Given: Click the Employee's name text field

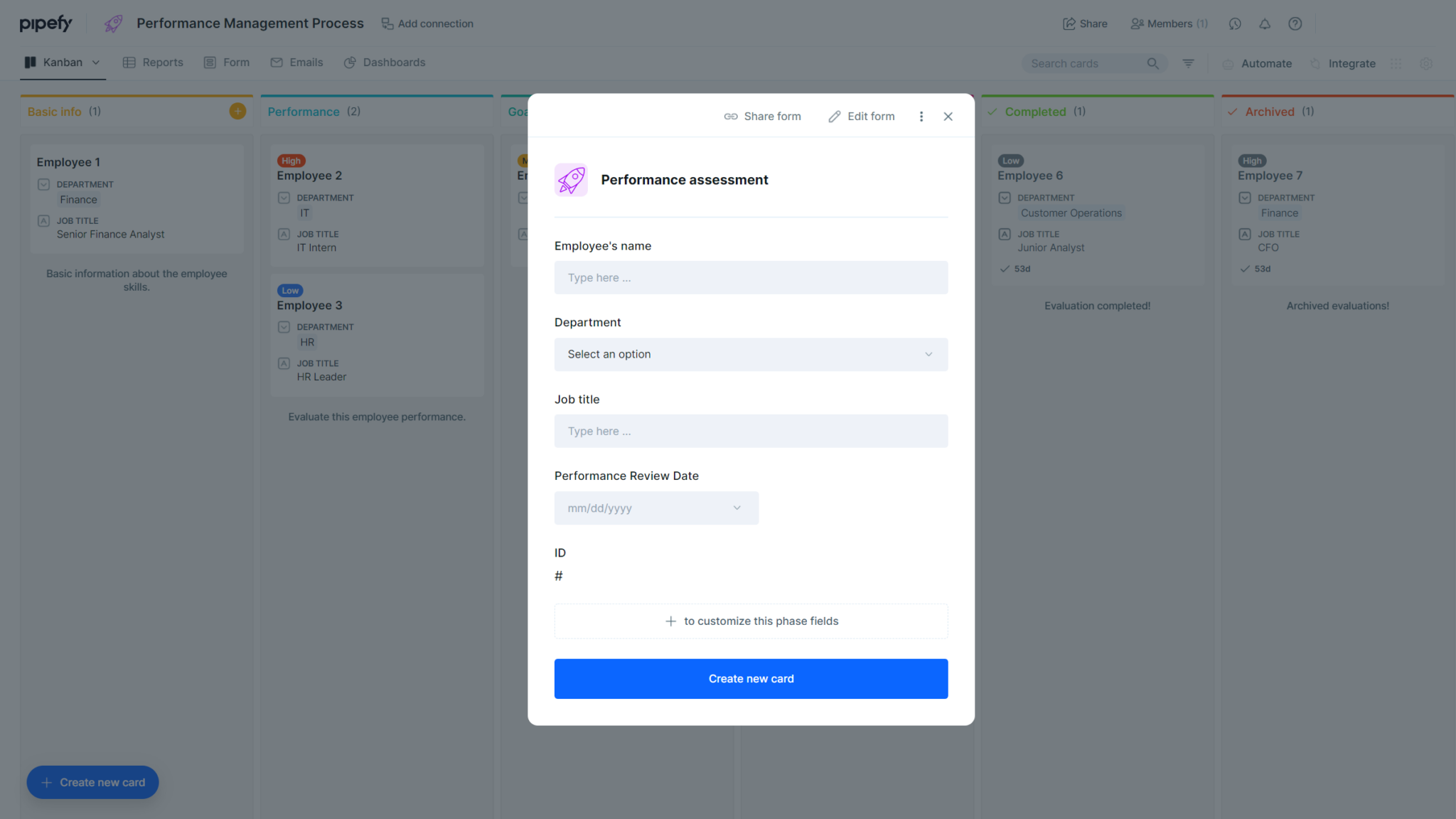Looking at the screenshot, I should [751, 277].
